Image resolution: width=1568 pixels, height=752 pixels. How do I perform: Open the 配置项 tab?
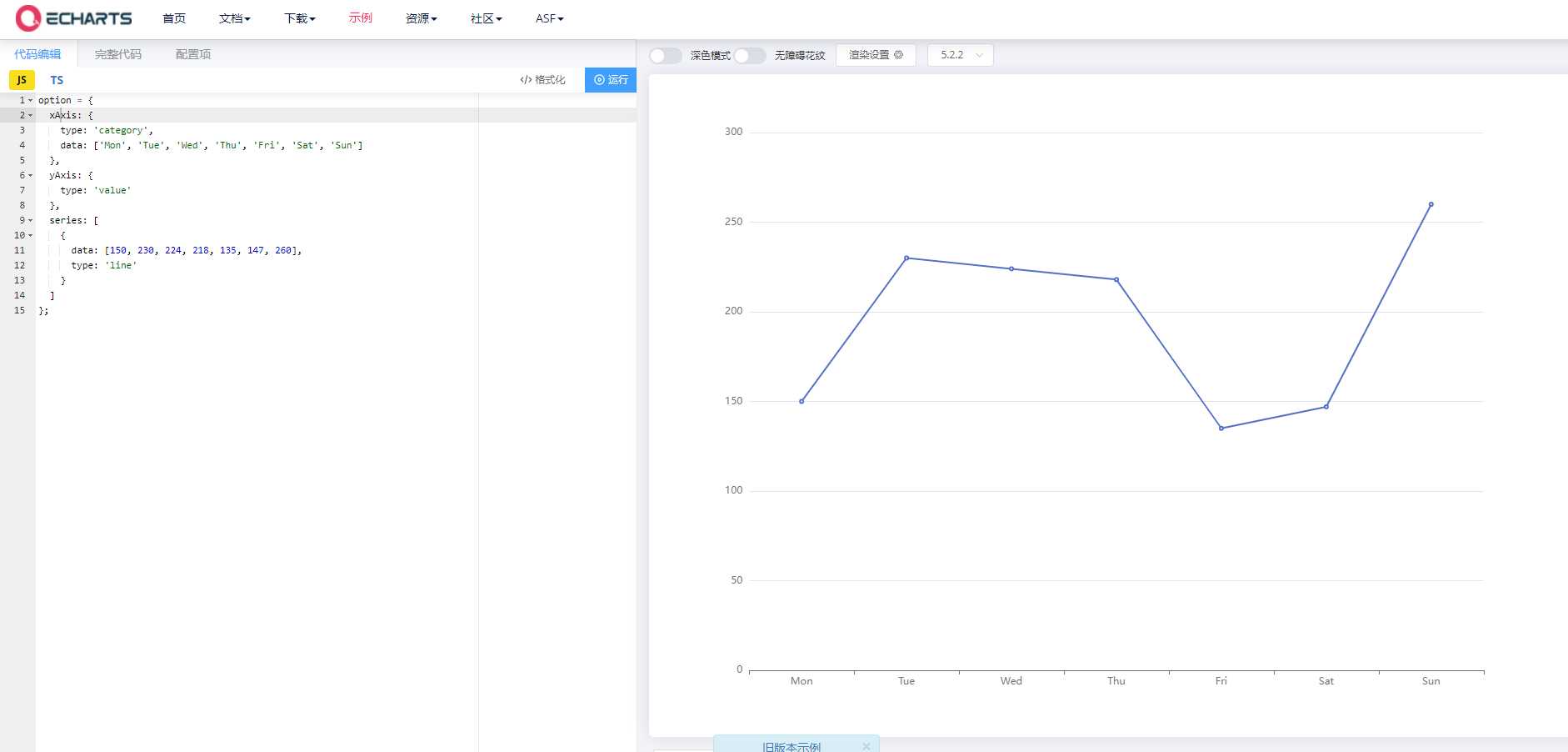pyautogui.click(x=193, y=54)
